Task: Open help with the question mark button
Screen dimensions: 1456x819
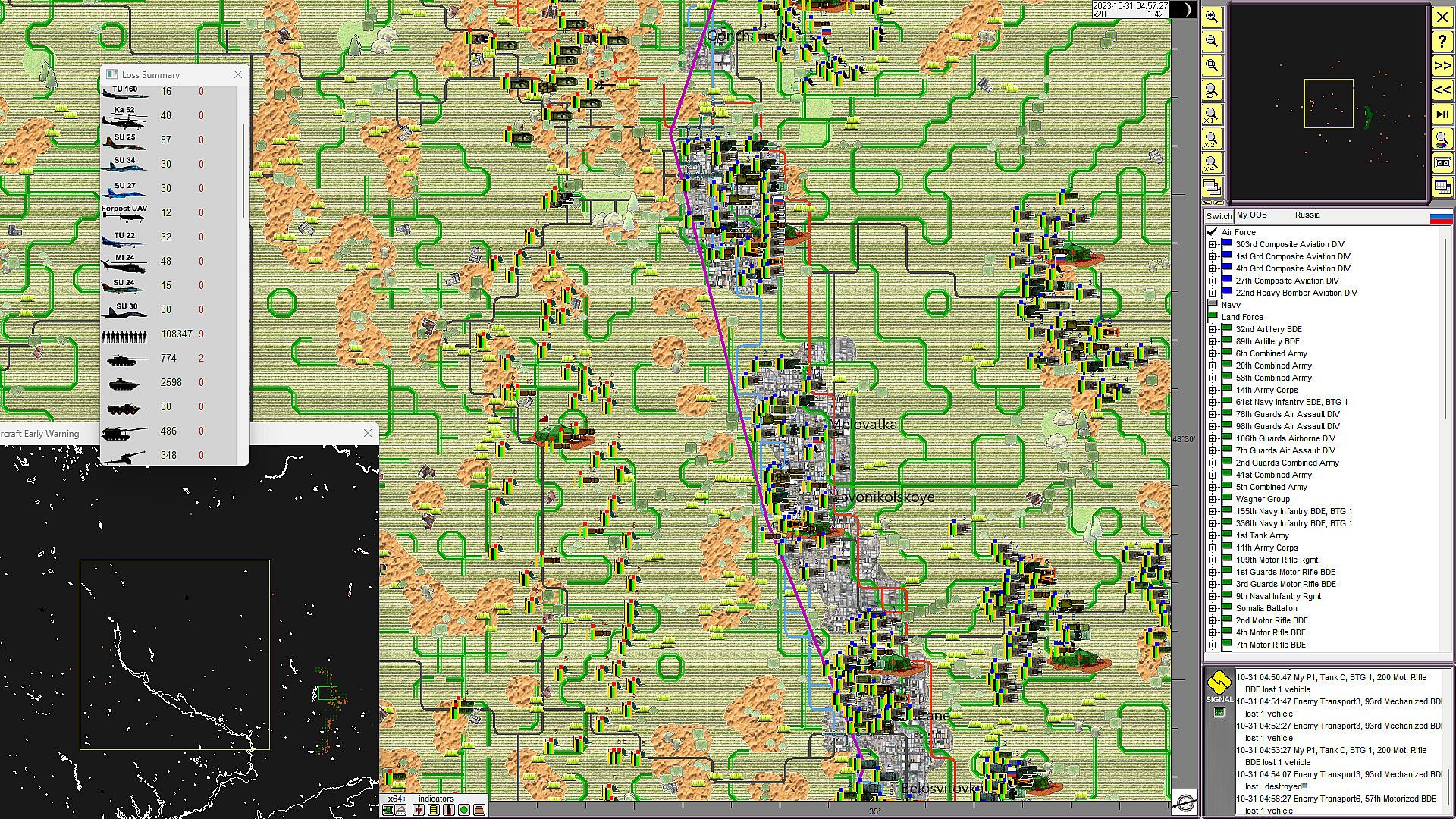Action: [1442, 42]
